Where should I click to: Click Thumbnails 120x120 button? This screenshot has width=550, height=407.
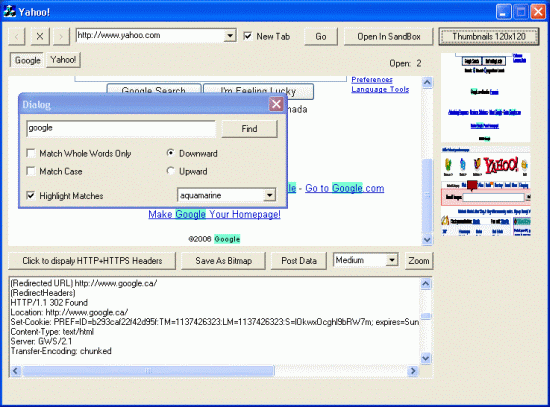coord(489,36)
